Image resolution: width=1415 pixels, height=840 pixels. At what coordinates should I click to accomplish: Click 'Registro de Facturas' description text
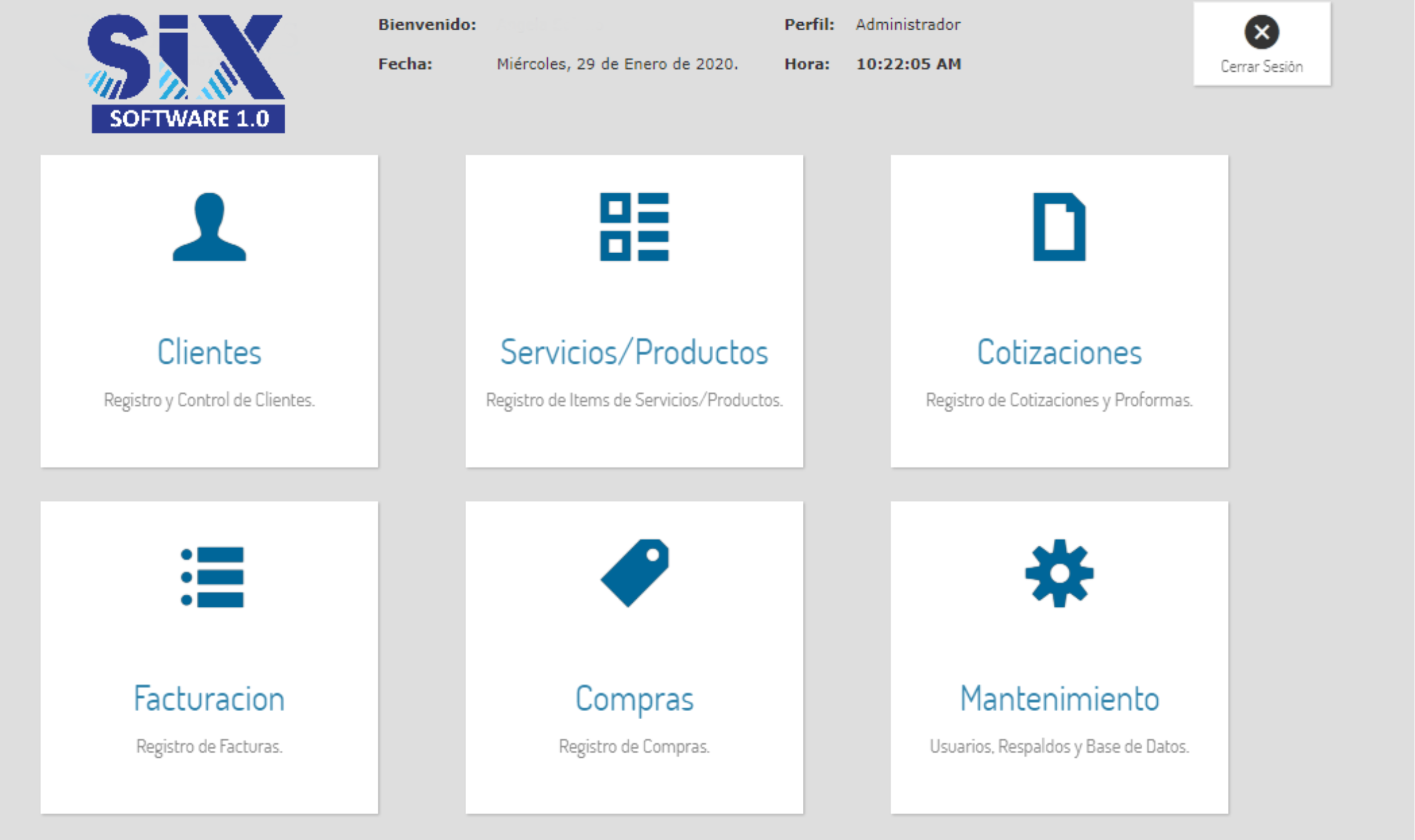click(209, 746)
